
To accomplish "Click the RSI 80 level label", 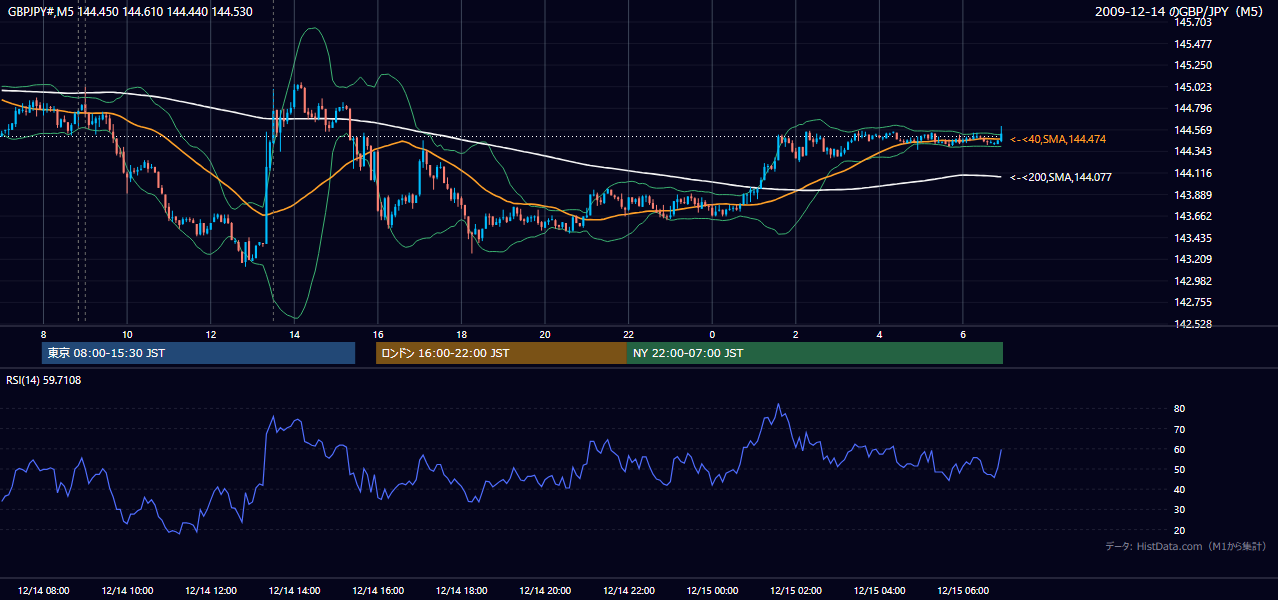I will click(1179, 409).
